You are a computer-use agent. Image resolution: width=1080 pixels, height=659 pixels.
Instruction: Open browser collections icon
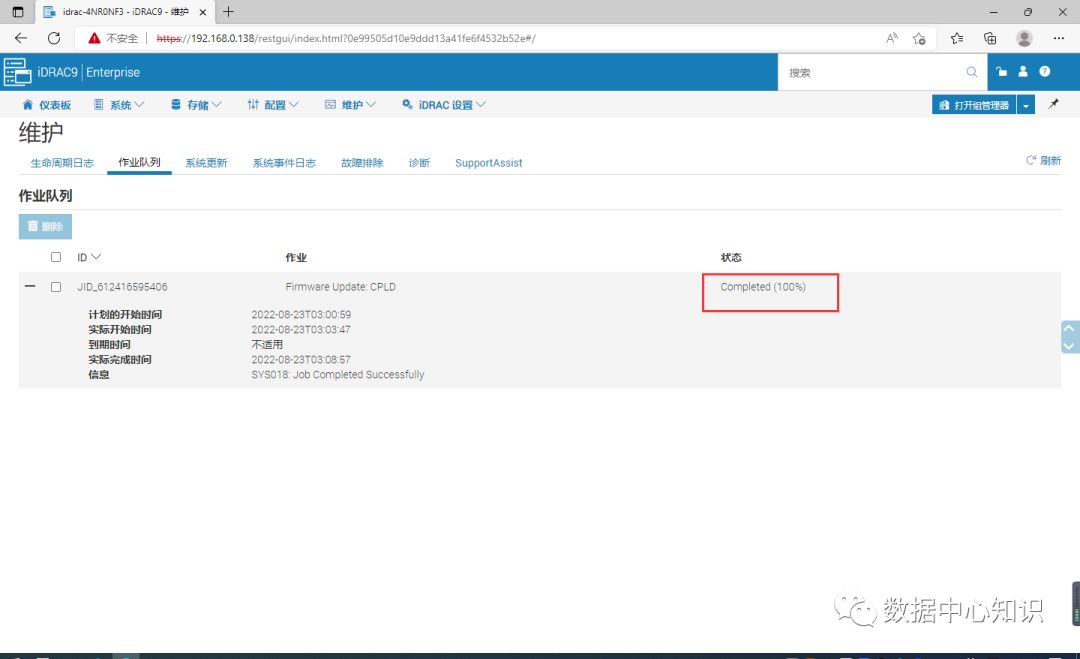(990, 39)
